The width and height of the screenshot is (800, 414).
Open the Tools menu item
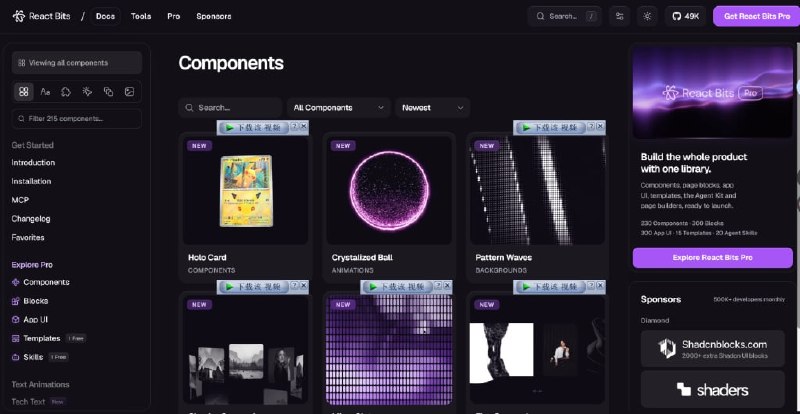pos(141,16)
